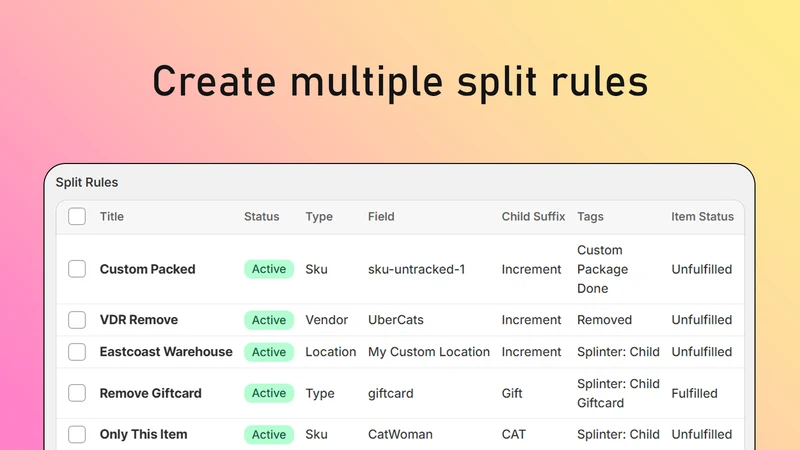The image size is (800, 450).
Task: Check the Remove Giftcard row checkbox
Action: point(77,393)
